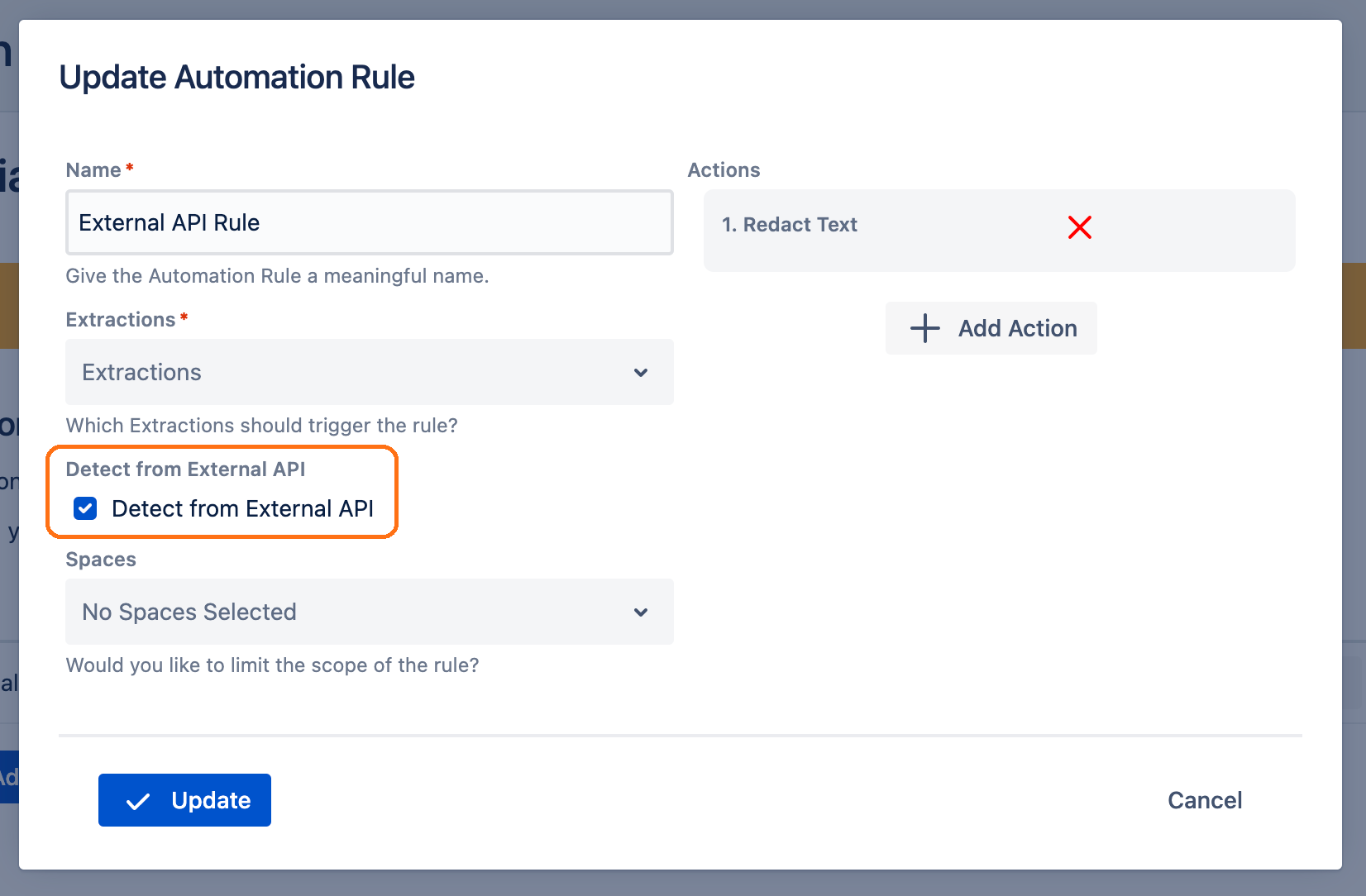1366x896 pixels.
Task: Click the Spaces field label
Action: [x=101, y=560]
